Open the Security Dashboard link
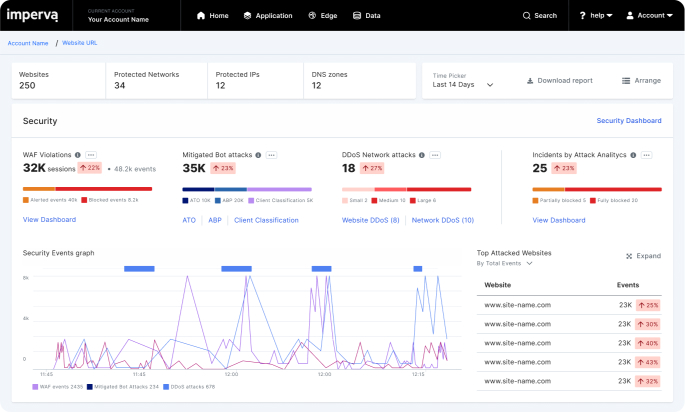 point(628,120)
